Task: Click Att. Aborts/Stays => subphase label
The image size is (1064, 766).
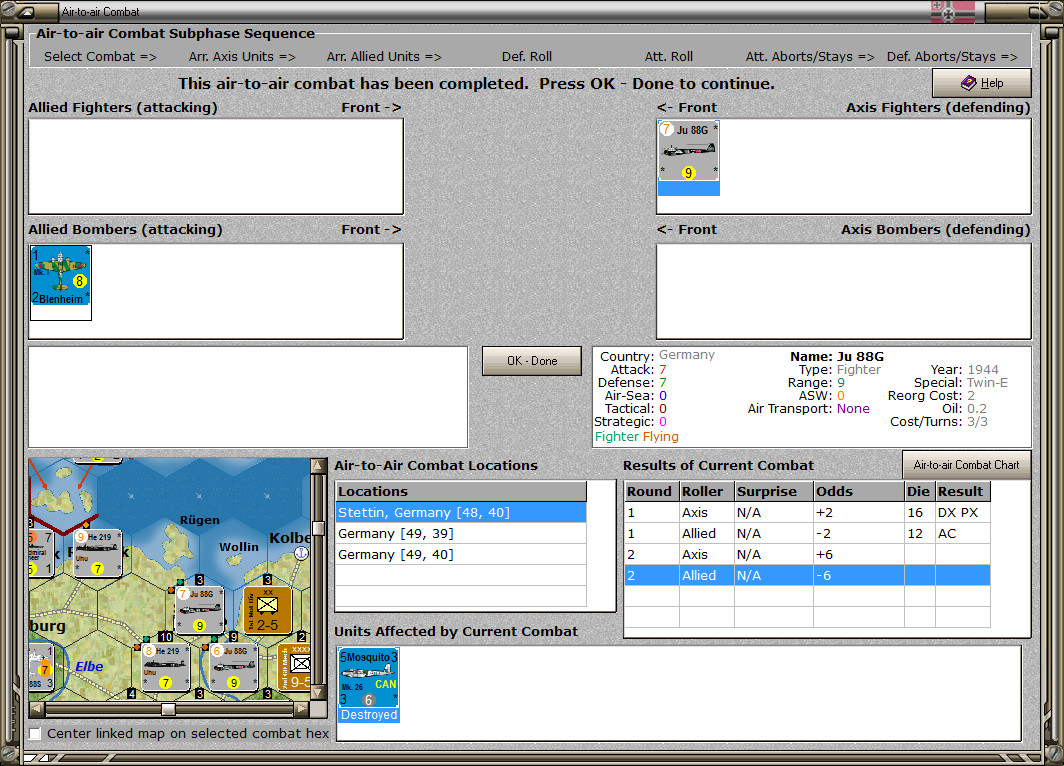Action: [x=810, y=56]
